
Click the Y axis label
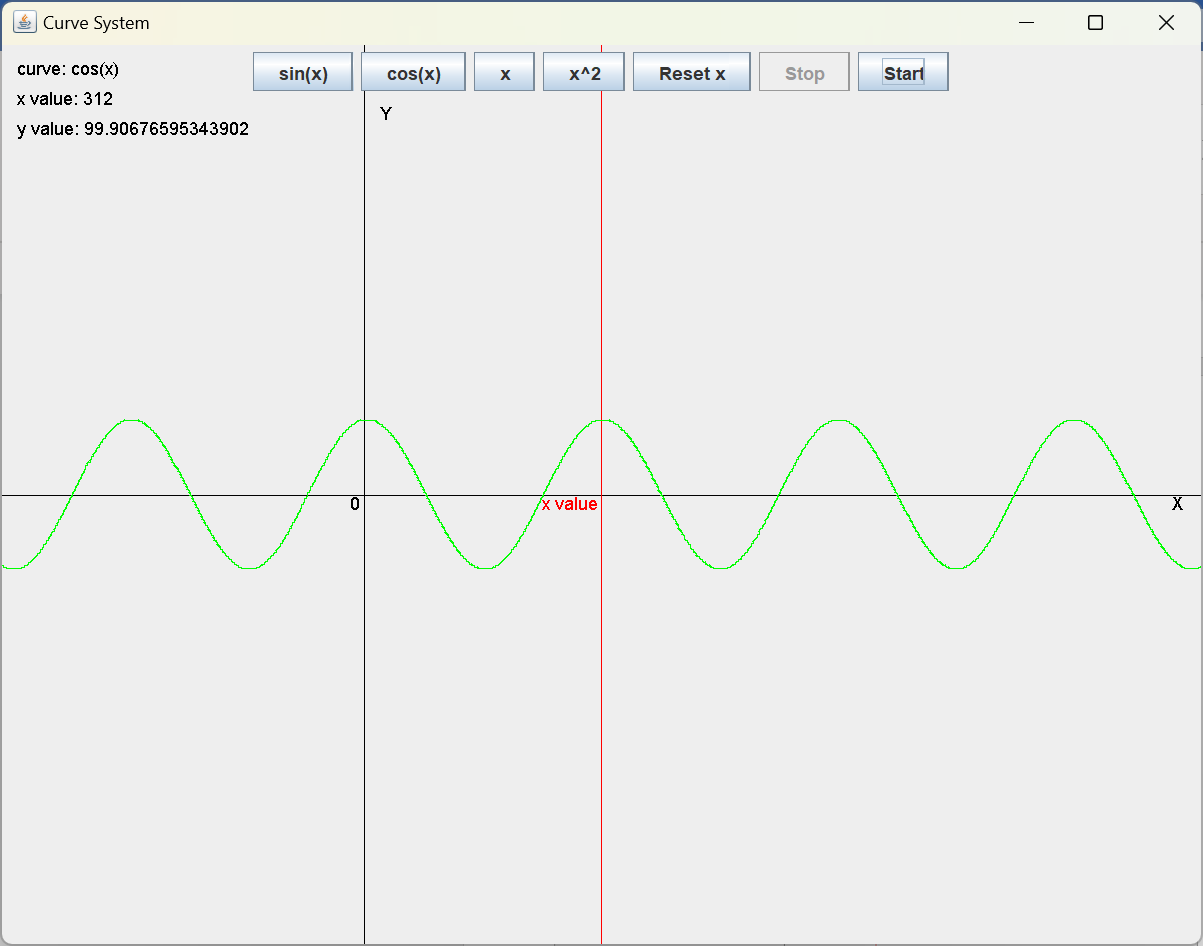point(386,114)
